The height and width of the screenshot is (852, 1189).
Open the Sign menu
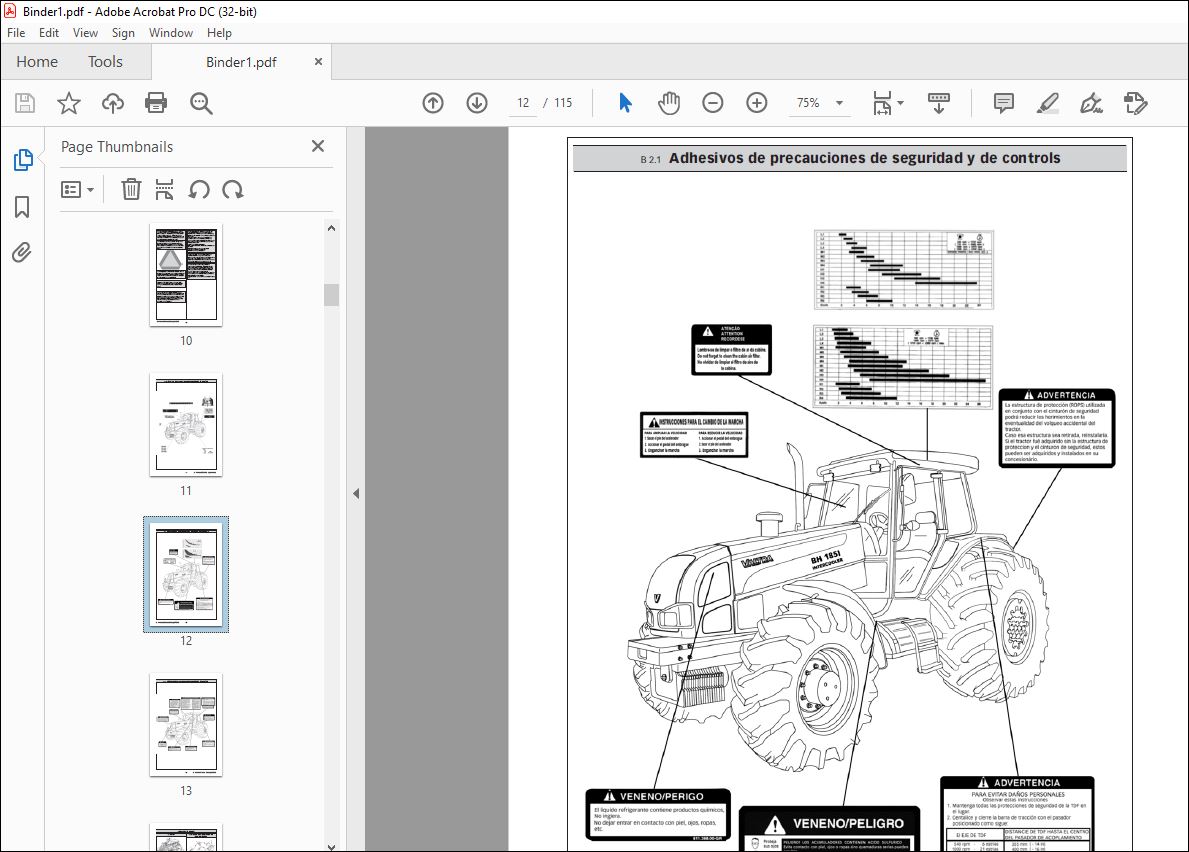tap(123, 33)
